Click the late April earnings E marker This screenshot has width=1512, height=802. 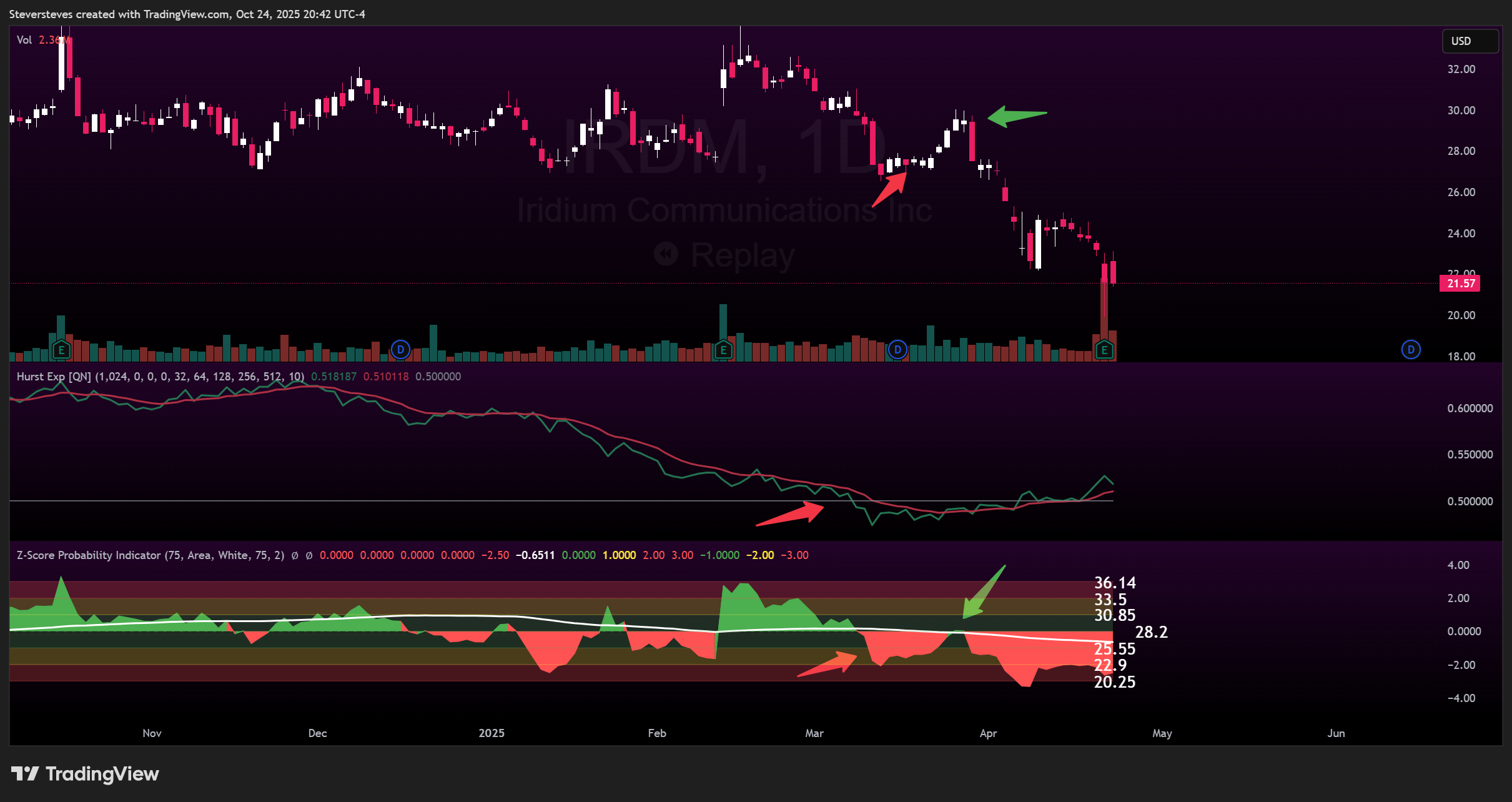[1104, 350]
